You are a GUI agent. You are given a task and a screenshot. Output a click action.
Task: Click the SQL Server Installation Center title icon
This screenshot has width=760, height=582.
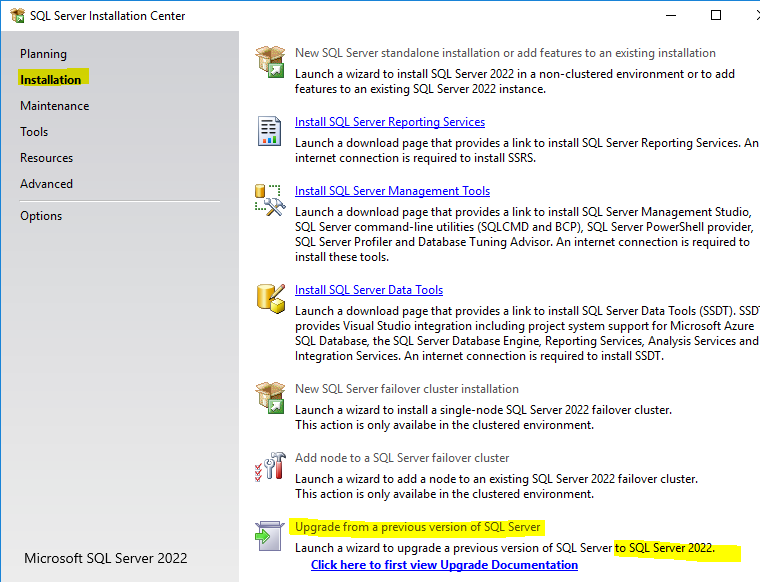tap(17, 16)
